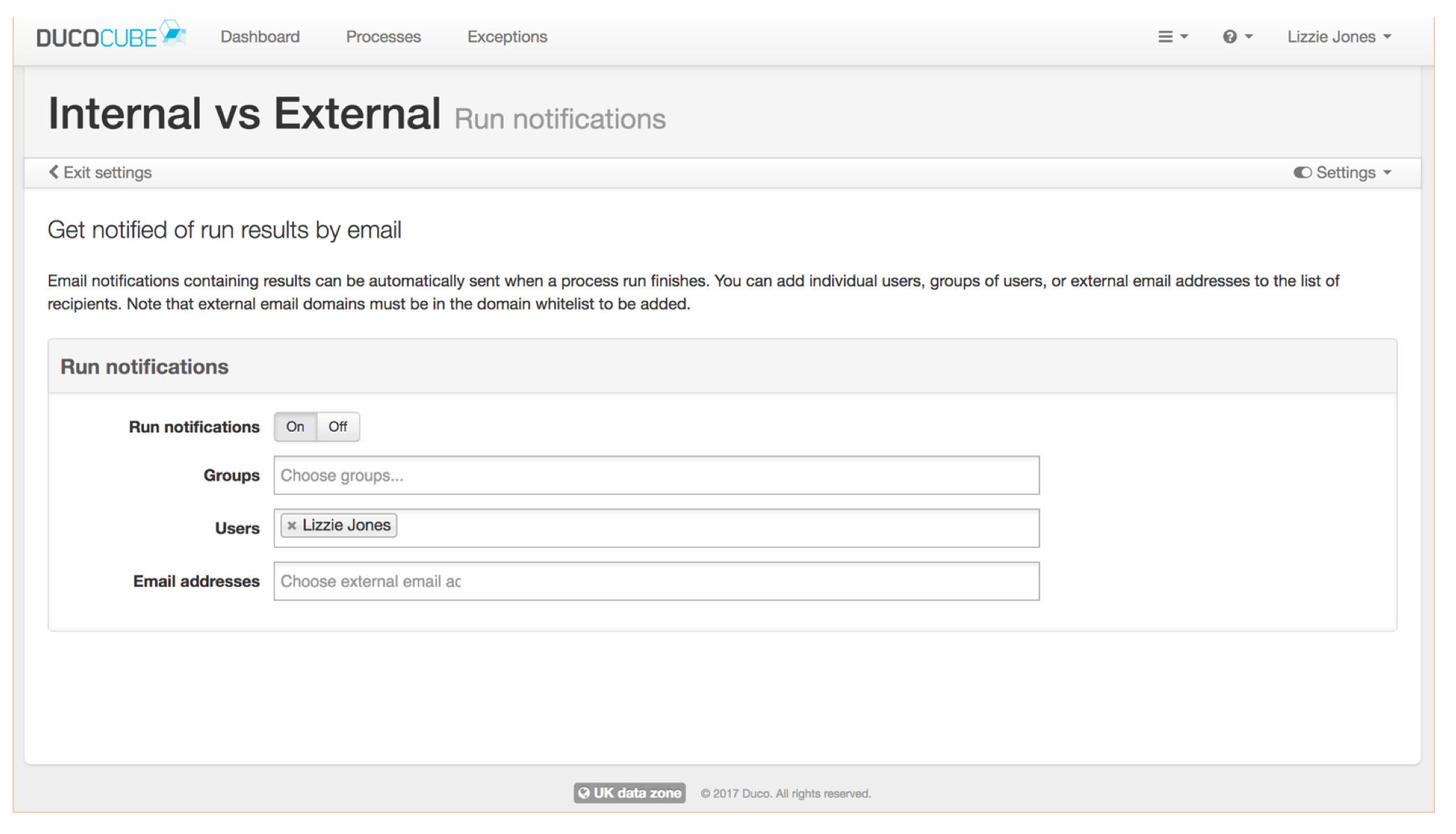Click the UK data zone badge

629,793
